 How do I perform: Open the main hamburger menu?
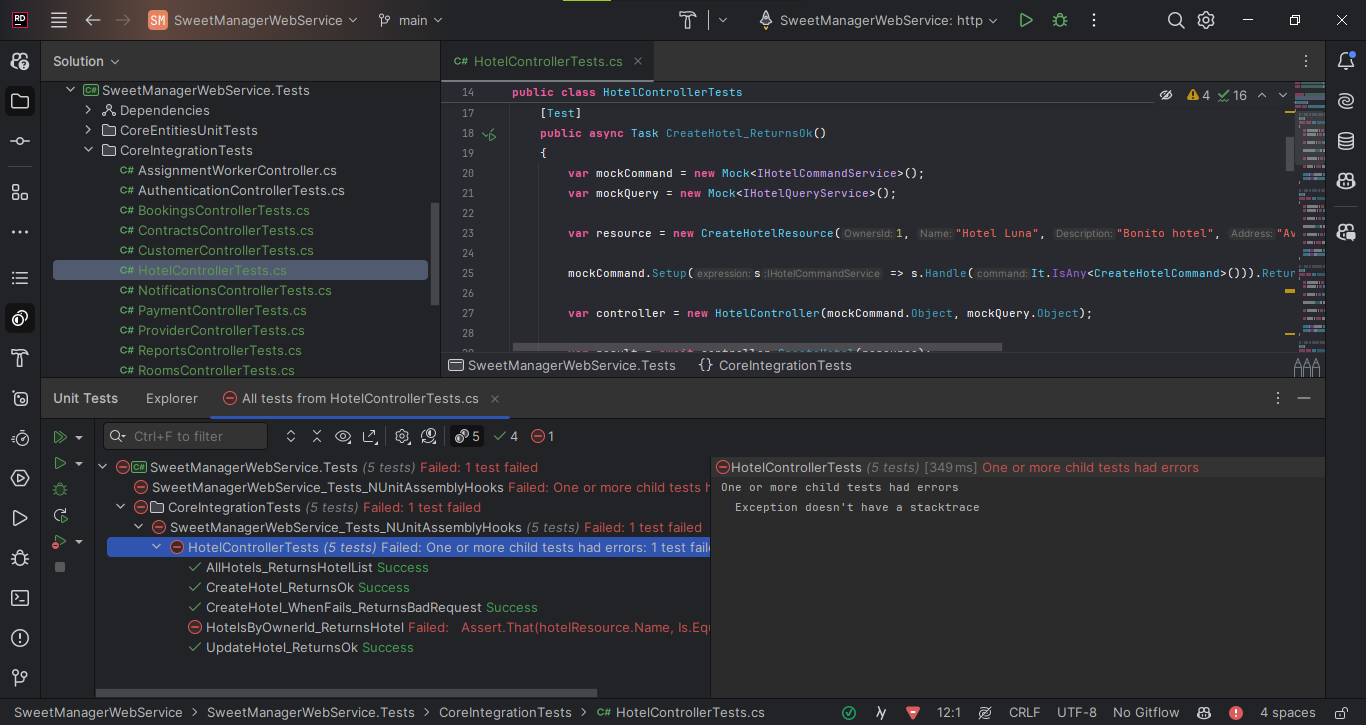tap(59, 20)
